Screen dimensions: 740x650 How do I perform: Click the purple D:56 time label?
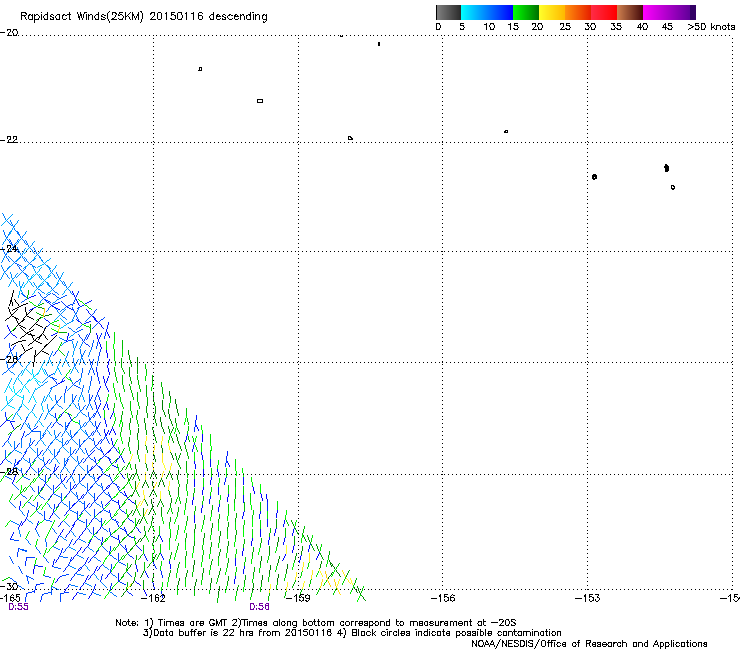click(x=260, y=607)
